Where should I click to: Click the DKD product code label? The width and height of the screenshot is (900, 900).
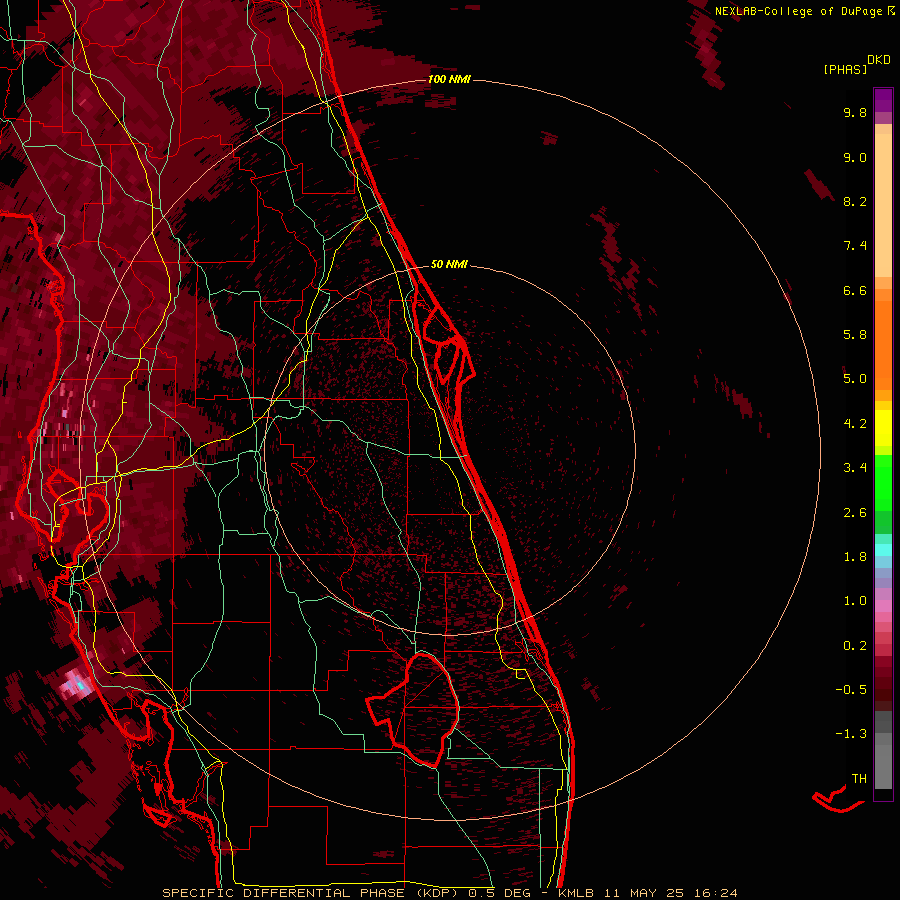(x=878, y=60)
